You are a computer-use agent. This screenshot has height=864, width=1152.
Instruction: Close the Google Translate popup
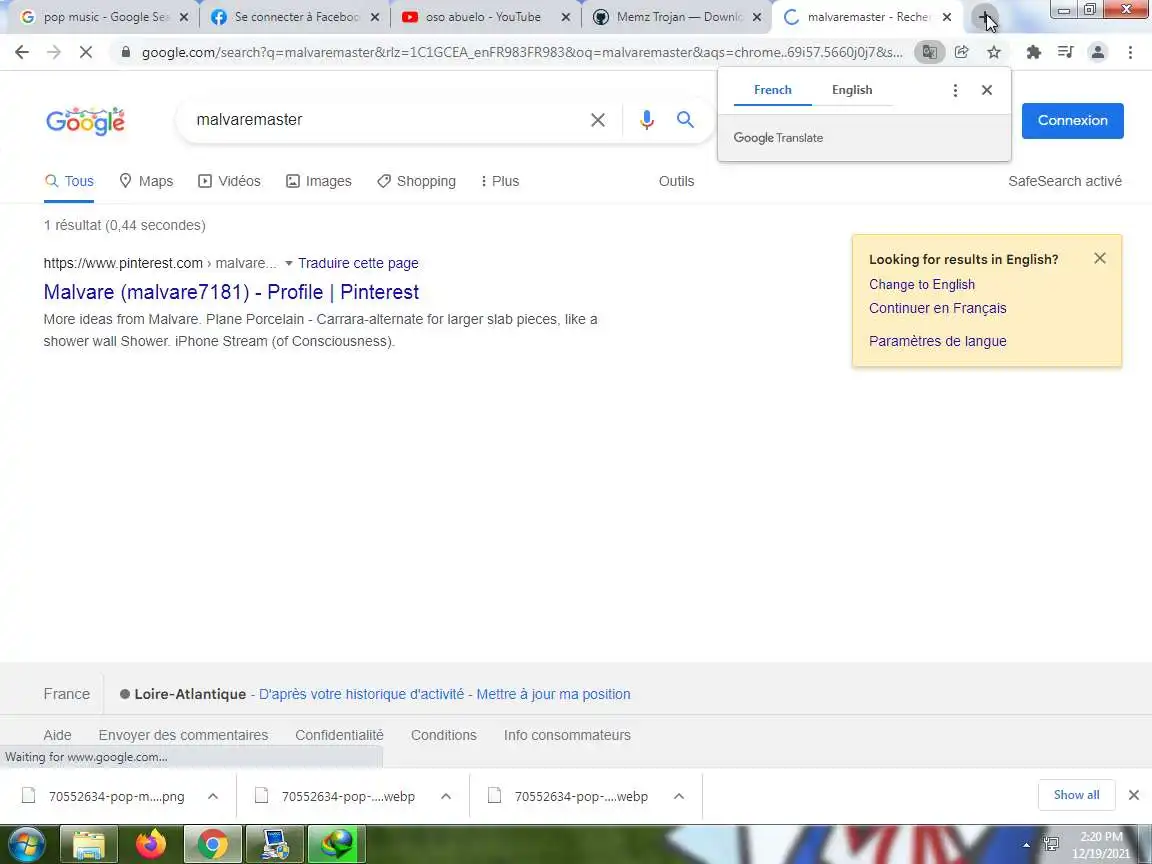pyautogui.click(x=987, y=90)
